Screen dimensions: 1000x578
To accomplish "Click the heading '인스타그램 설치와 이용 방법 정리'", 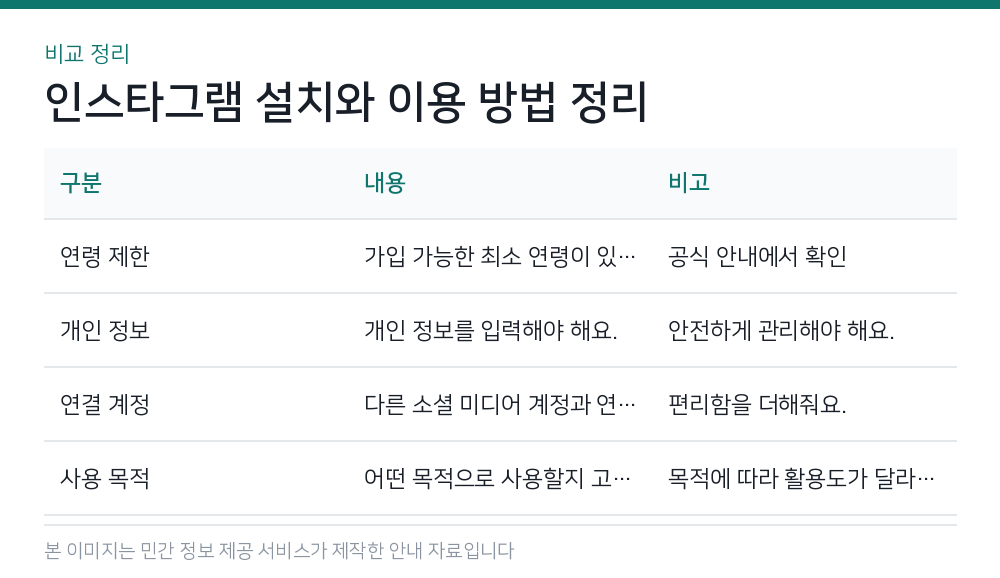I will (x=346, y=102).
